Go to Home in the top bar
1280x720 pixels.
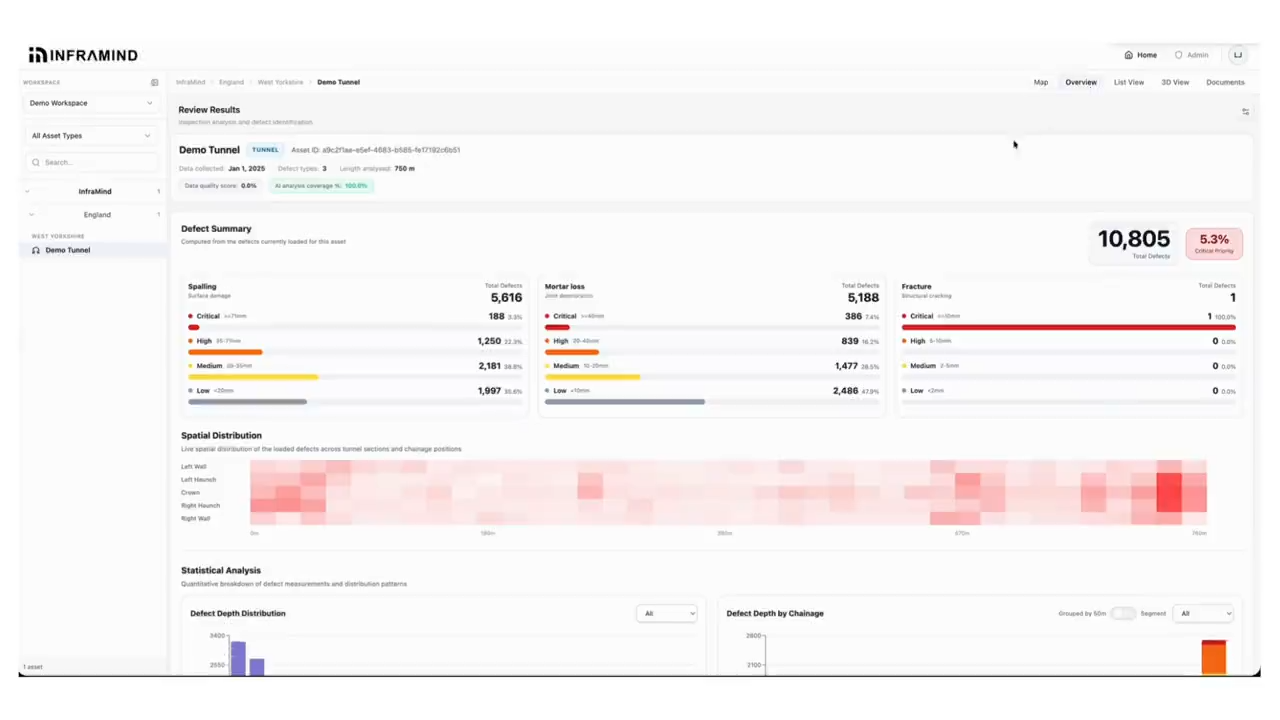pyautogui.click(x=1141, y=55)
